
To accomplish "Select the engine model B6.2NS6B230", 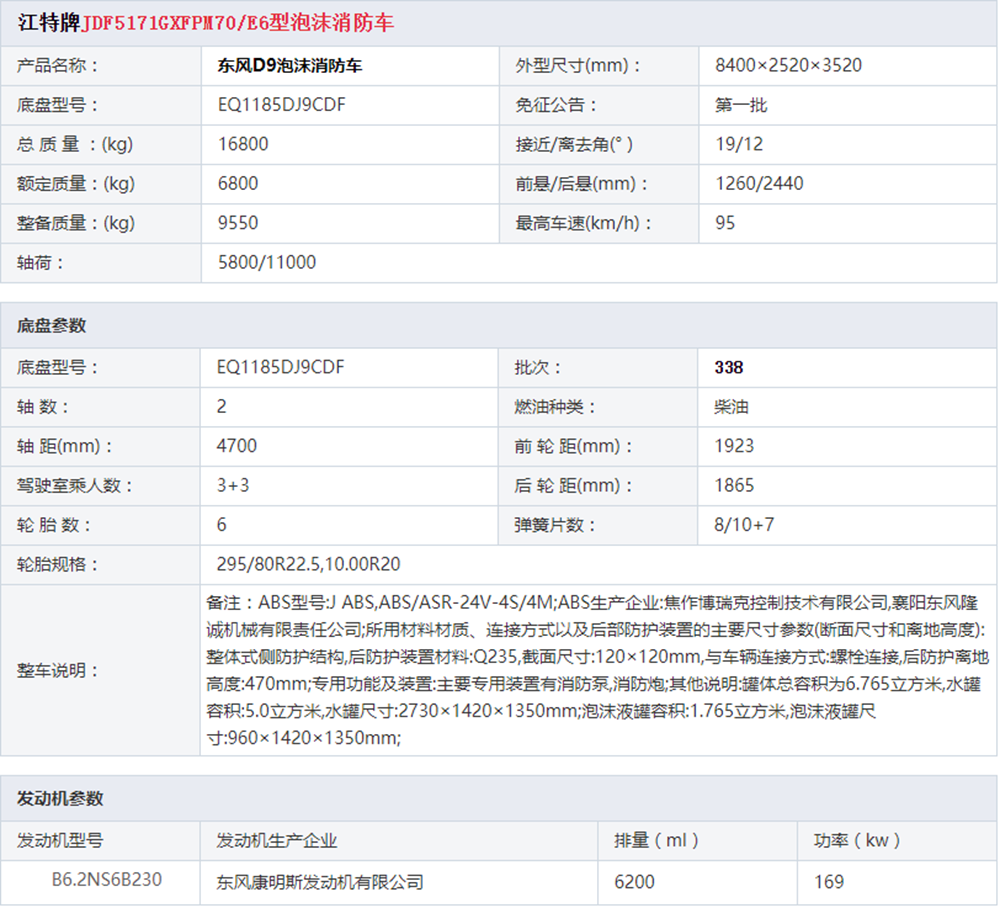I will click(x=107, y=880).
